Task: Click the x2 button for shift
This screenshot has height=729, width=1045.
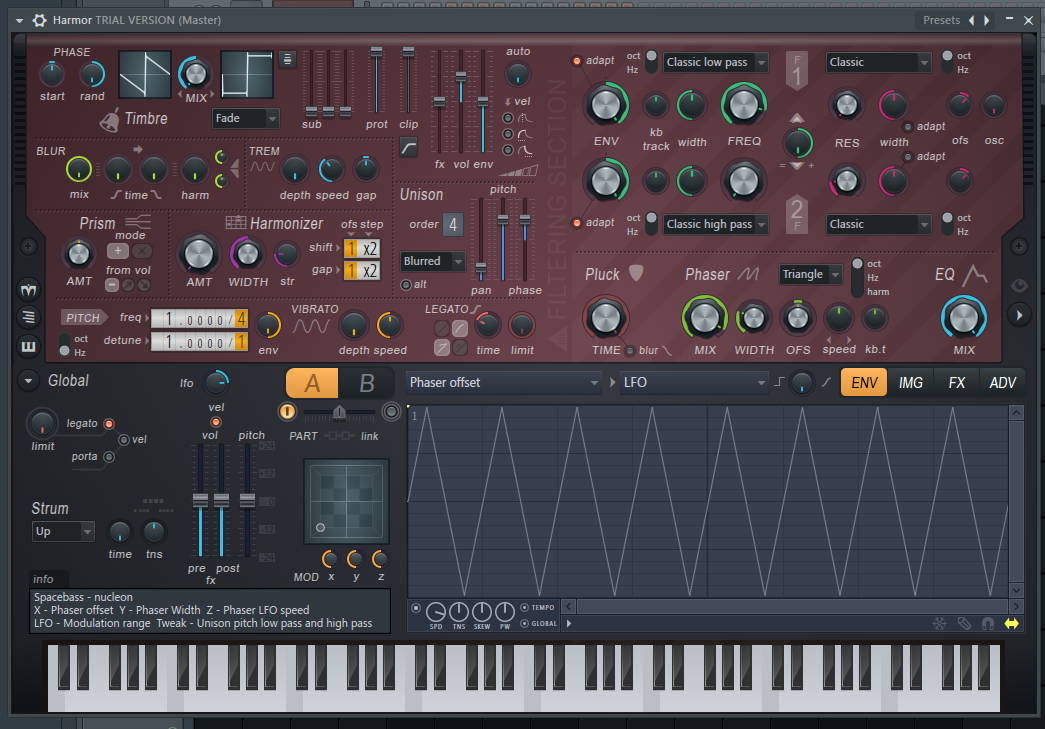Action: [370, 249]
